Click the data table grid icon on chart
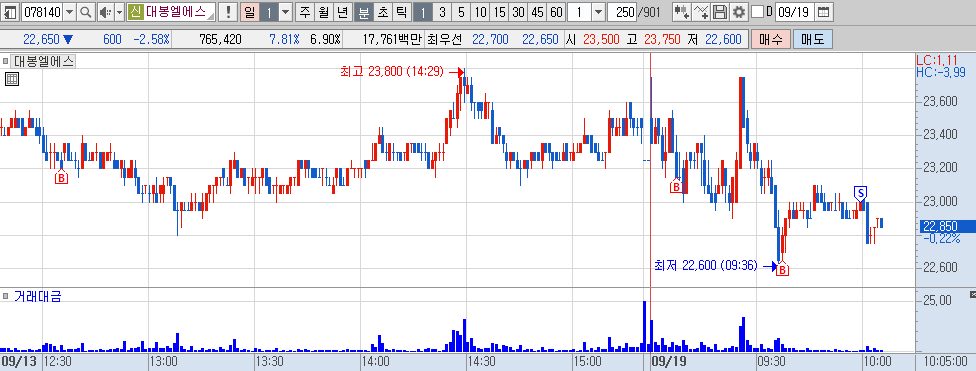The image size is (976, 371). tap(11, 78)
